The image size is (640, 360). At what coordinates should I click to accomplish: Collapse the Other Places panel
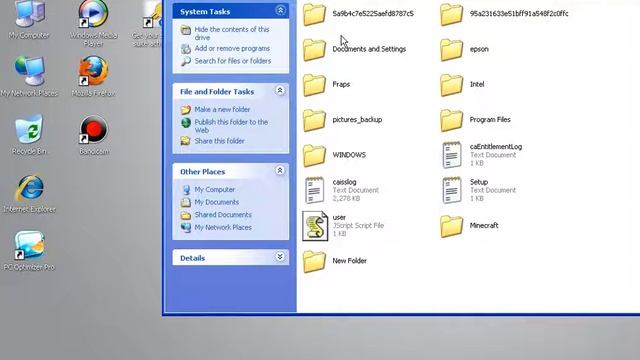coord(280,171)
